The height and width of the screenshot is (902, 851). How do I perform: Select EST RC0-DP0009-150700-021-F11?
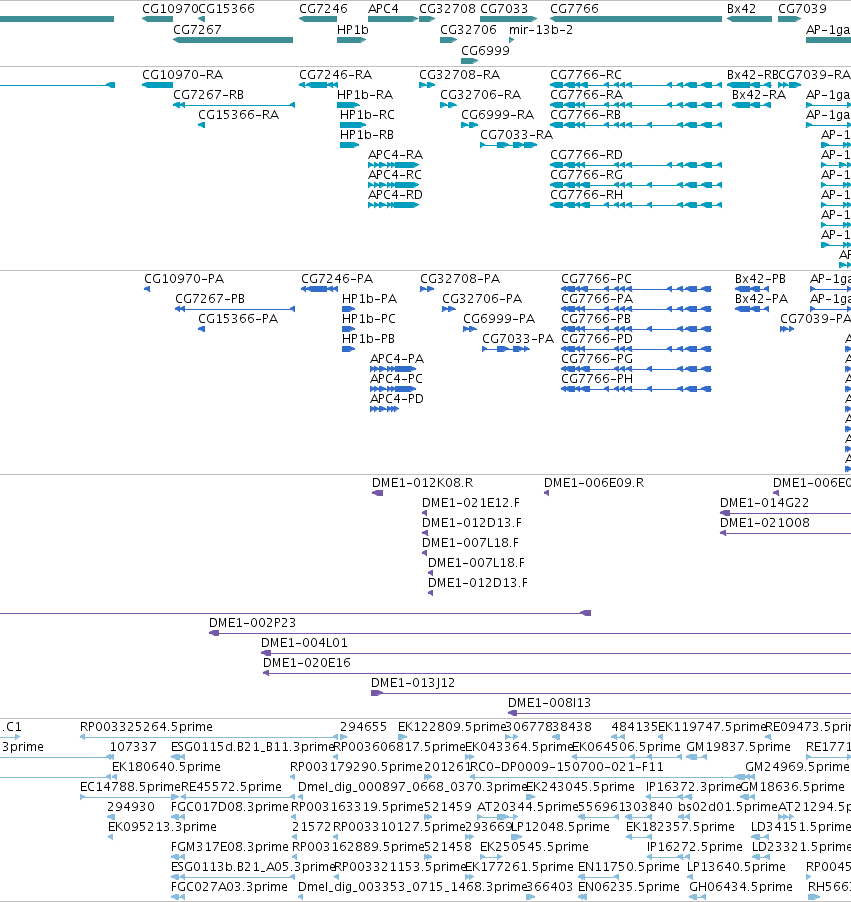pos(567,767)
